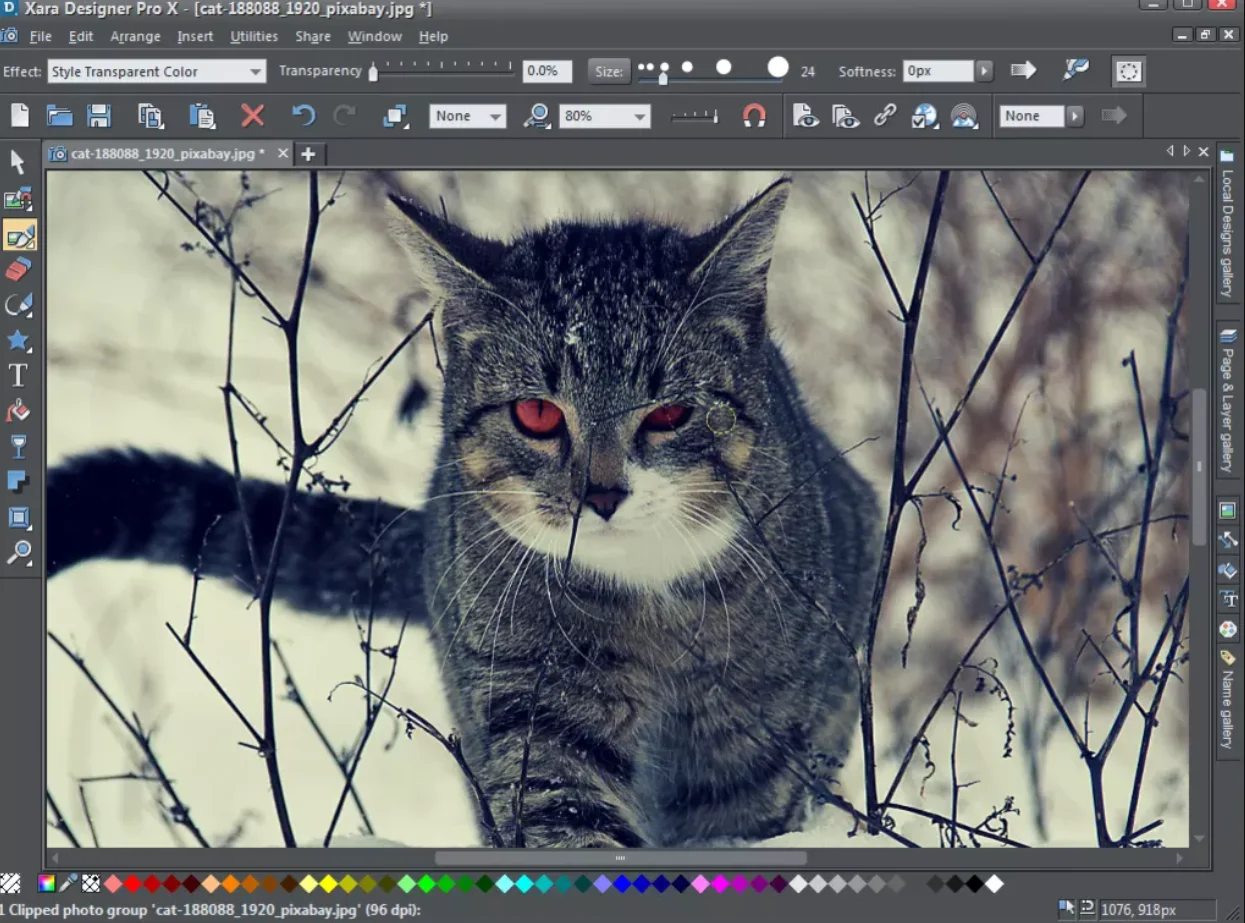
Task: Save the document with the floppy icon
Action: [99, 116]
